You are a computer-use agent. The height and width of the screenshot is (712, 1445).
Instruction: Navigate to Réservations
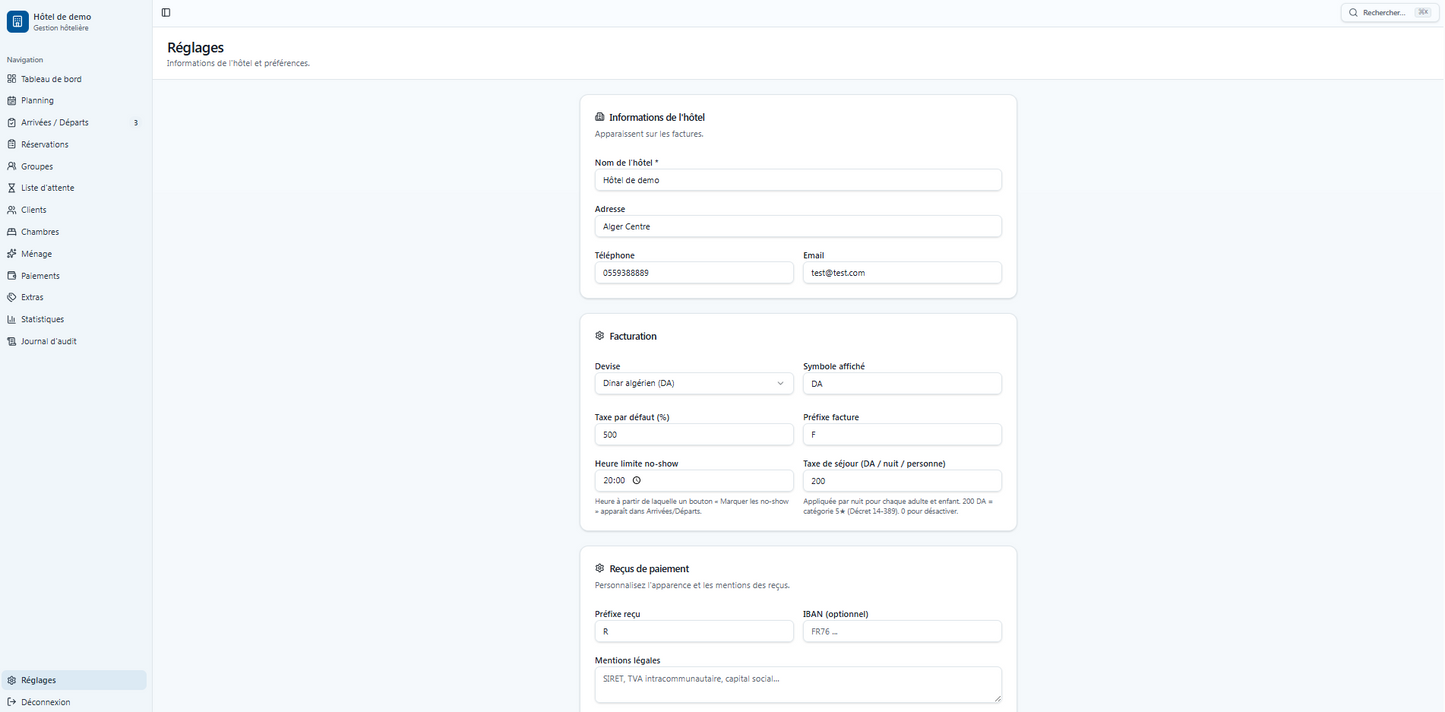point(75,145)
